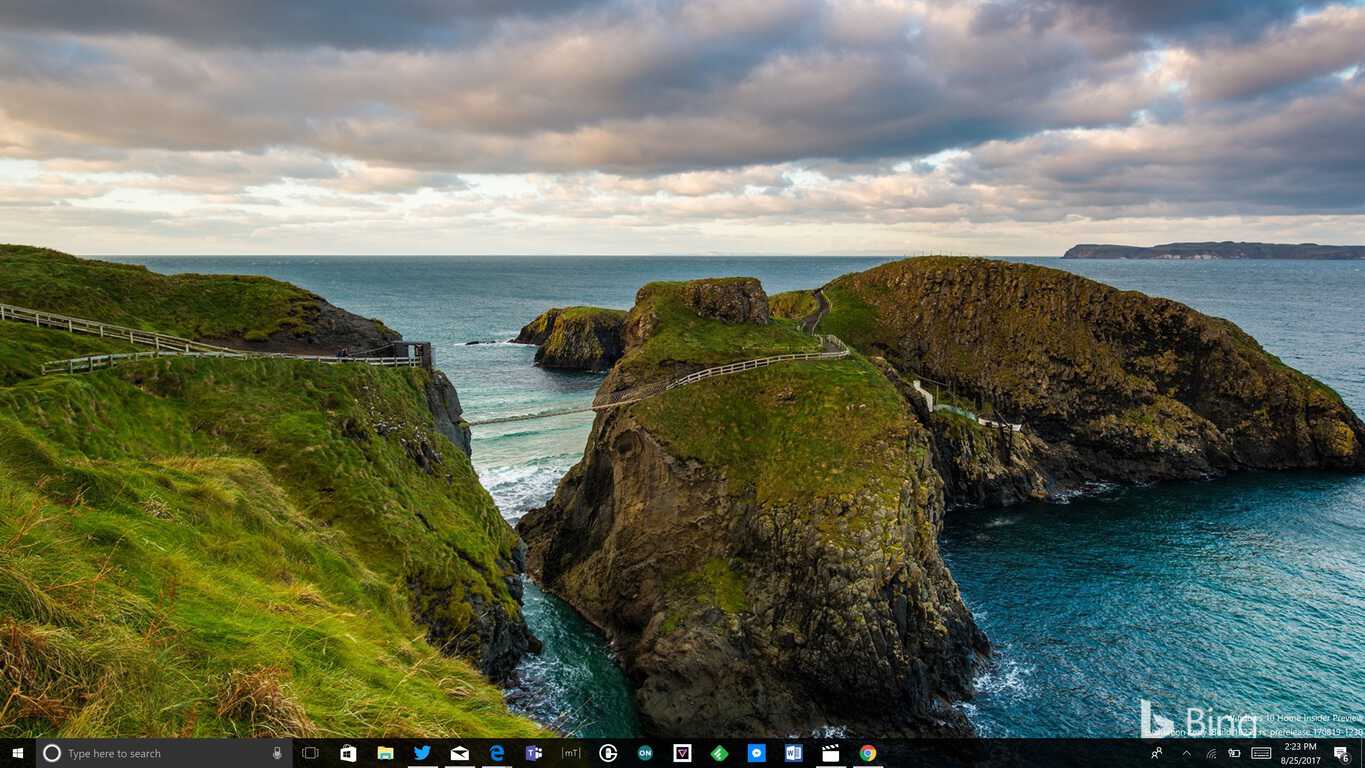Expand hidden system tray icons chevron
Viewport: 1365px width, 768px height.
point(1186,753)
